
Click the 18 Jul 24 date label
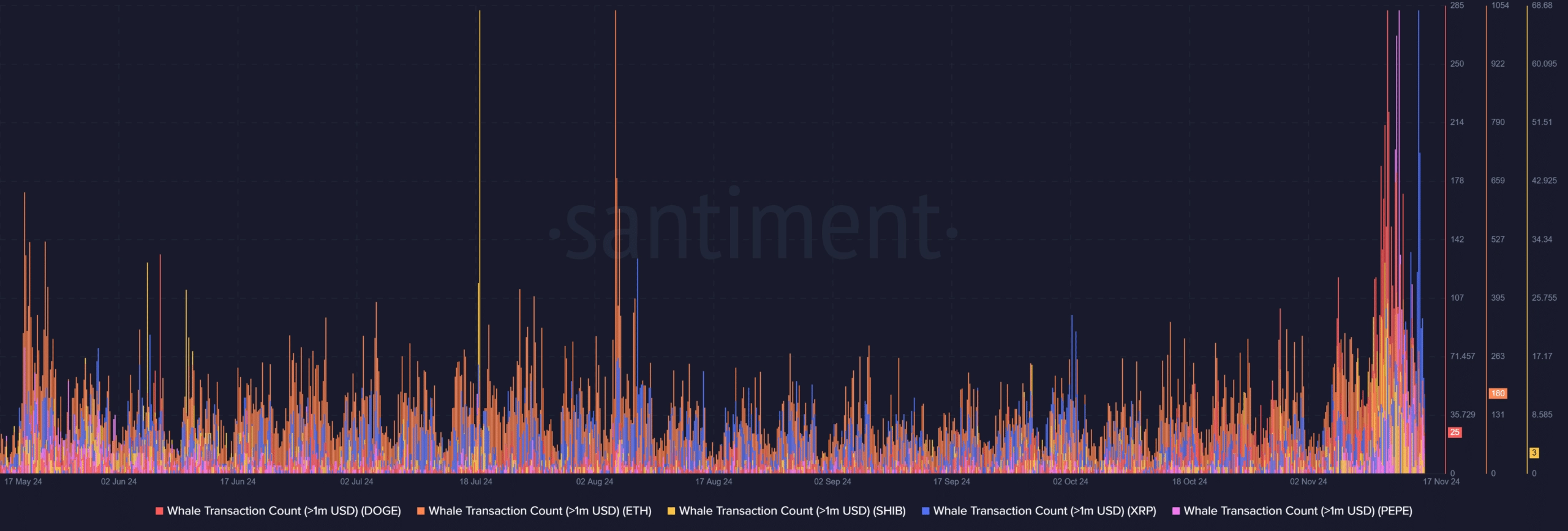tap(476, 482)
